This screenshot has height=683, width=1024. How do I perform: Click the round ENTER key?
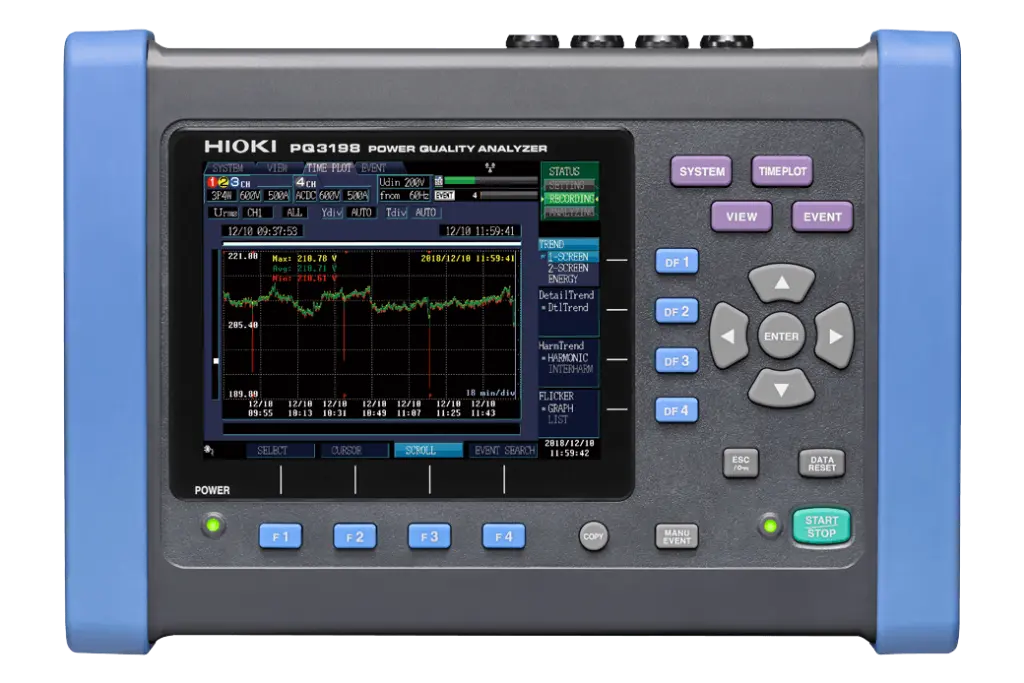(x=781, y=336)
